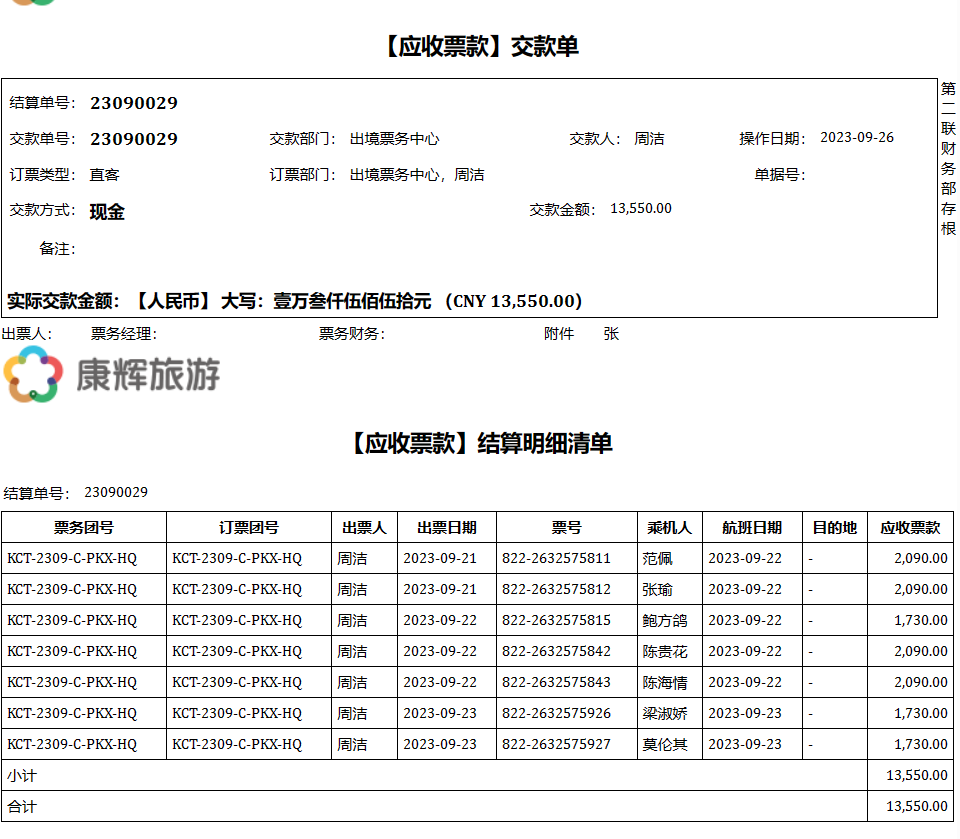Select the 【应收票款】交款单 title heading
This screenshot has height=839, width=960.
click(x=479, y=46)
